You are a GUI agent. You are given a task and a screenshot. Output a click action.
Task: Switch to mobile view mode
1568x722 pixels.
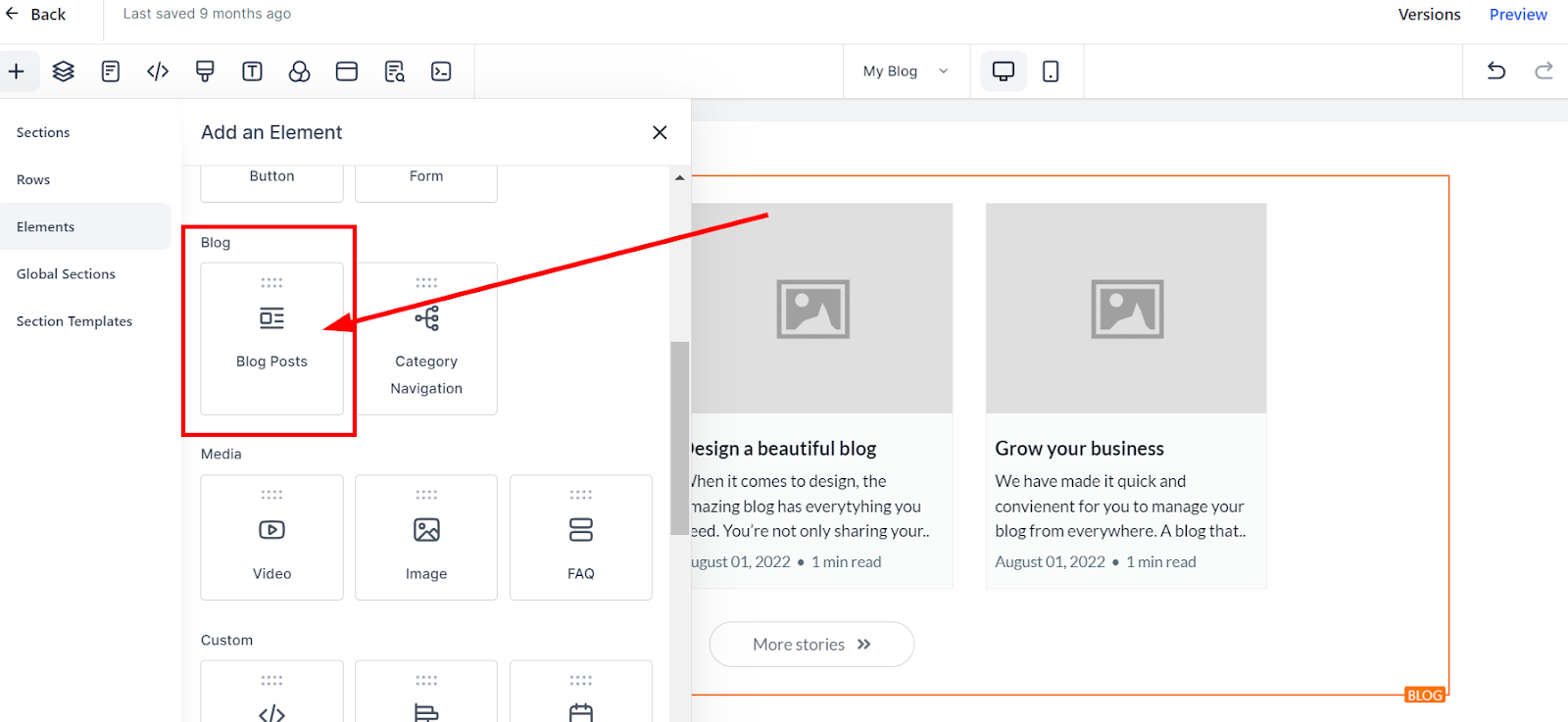point(1051,72)
